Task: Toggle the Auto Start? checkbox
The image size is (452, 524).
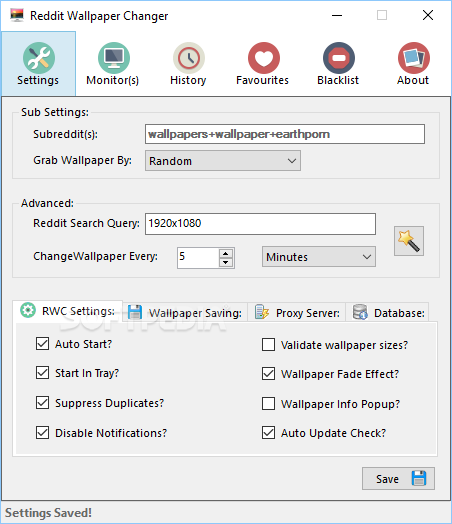Action: [42, 344]
